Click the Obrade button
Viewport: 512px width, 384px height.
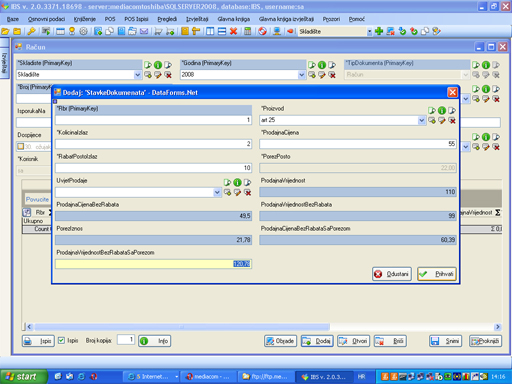[280, 341]
